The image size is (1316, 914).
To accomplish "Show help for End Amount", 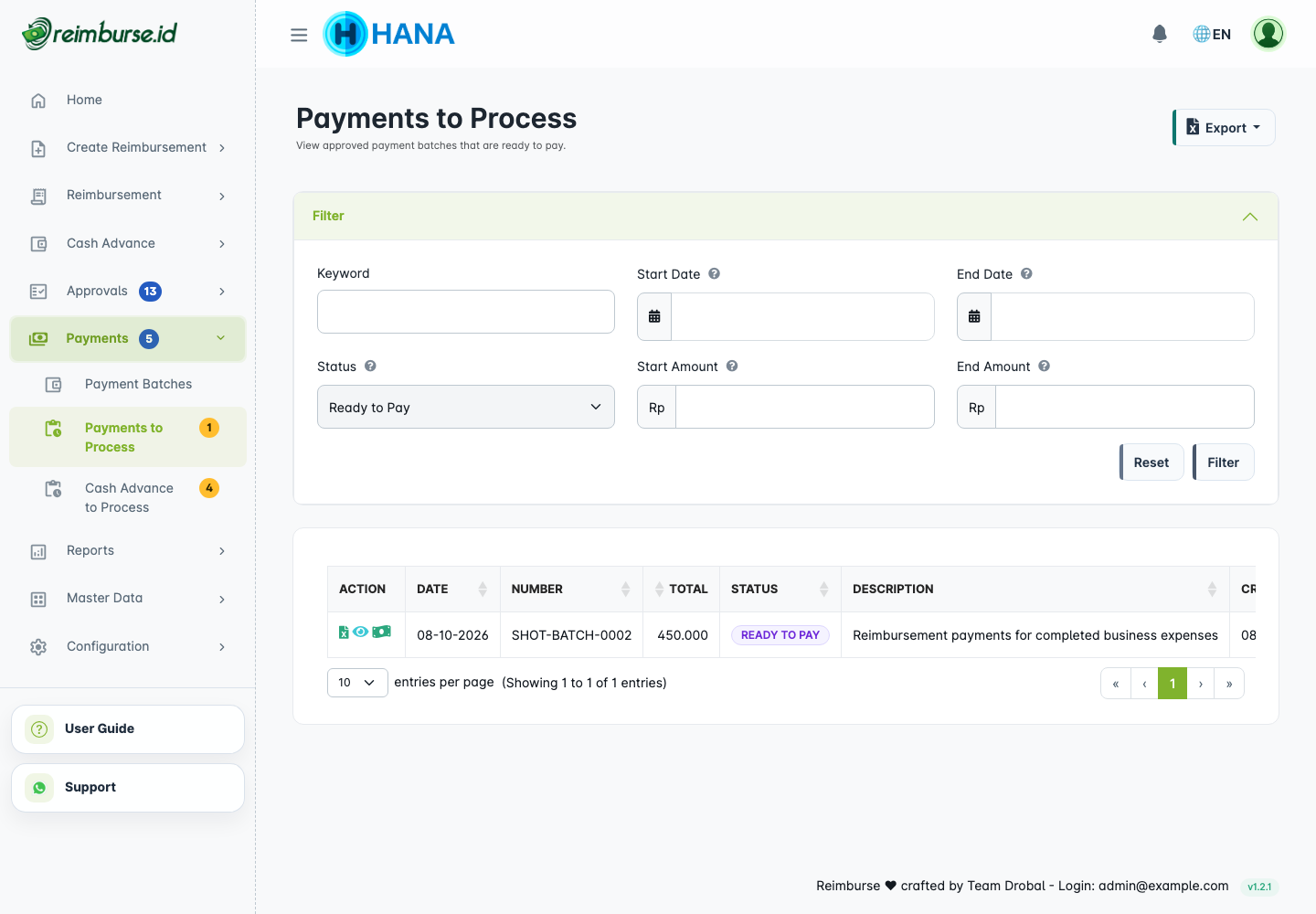I will [x=1044, y=366].
